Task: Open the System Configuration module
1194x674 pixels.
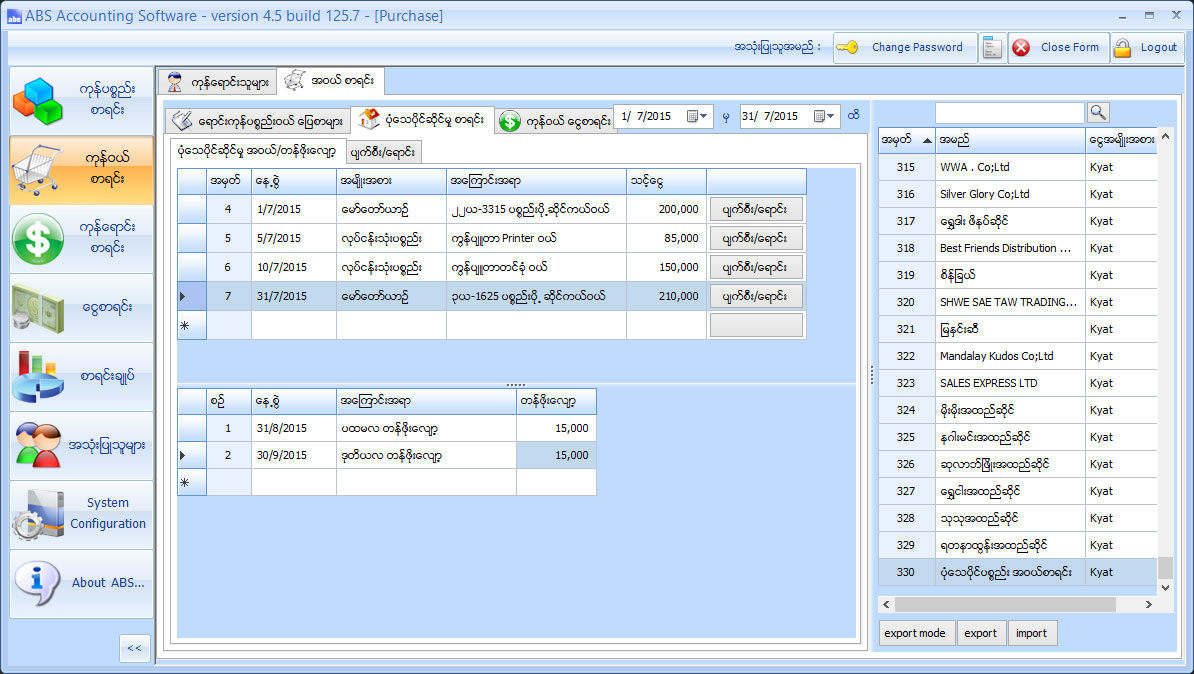Action: [x=82, y=514]
